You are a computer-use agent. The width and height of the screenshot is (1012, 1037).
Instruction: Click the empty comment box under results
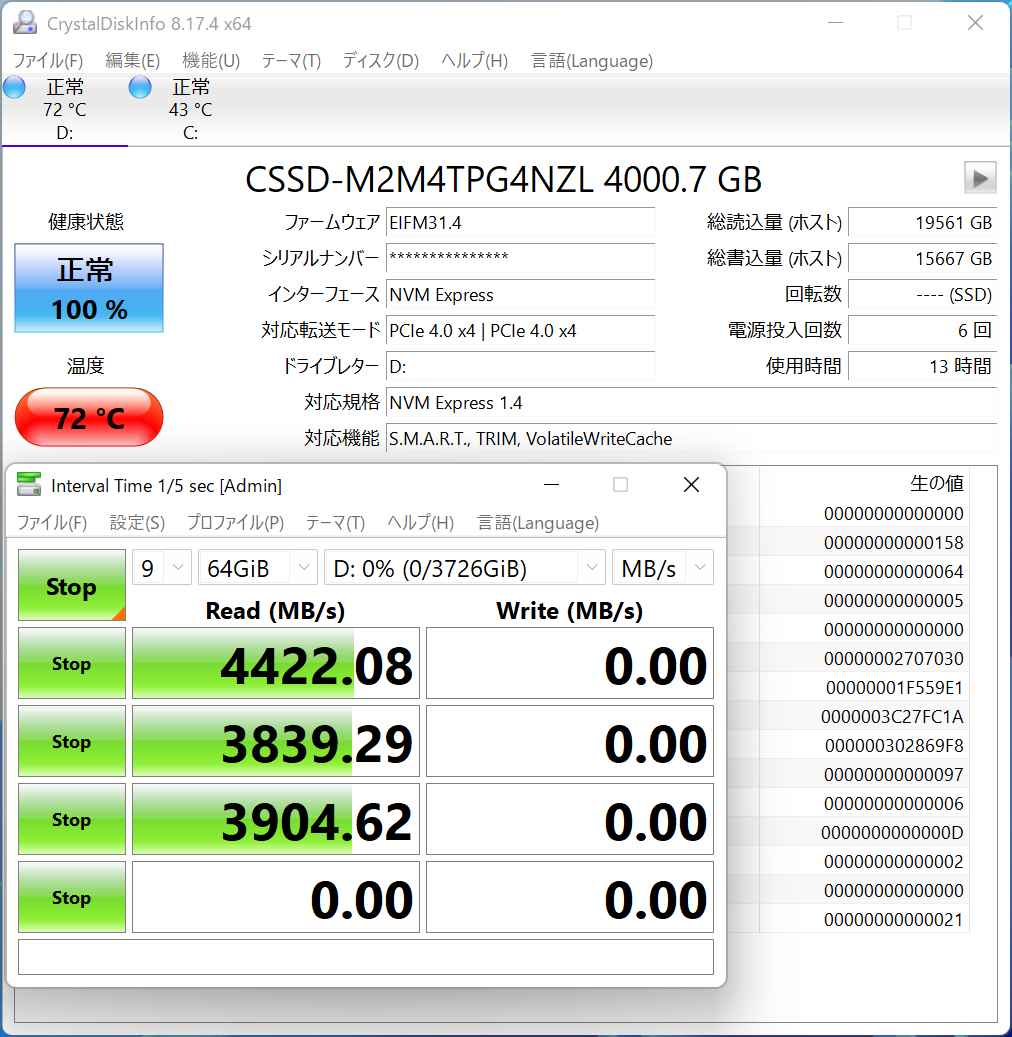point(366,957)
